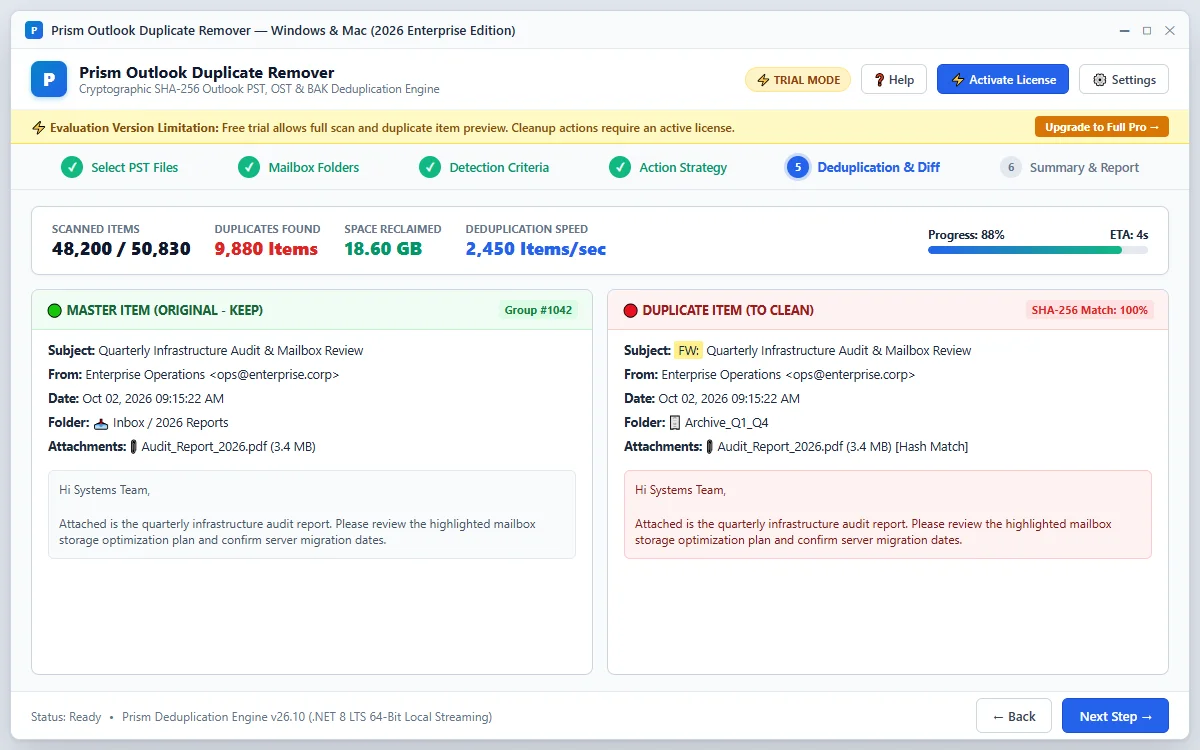Viewport: 1200px width, 750px height.
Task: Click the [Hash Match] attachment label
Action: click(x=932, y=447)
